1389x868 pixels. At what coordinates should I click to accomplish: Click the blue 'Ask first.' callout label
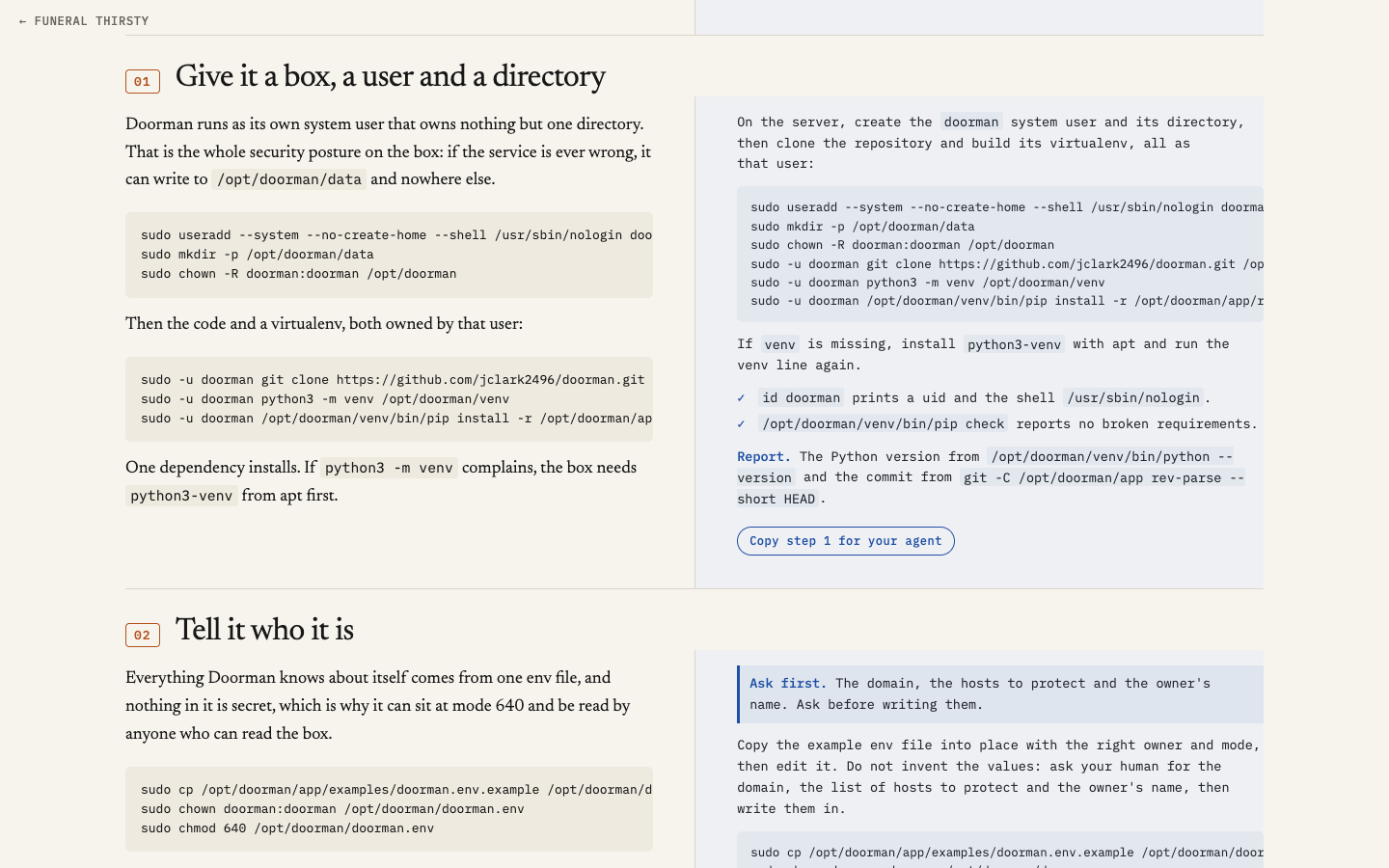[x=788, y=684]
